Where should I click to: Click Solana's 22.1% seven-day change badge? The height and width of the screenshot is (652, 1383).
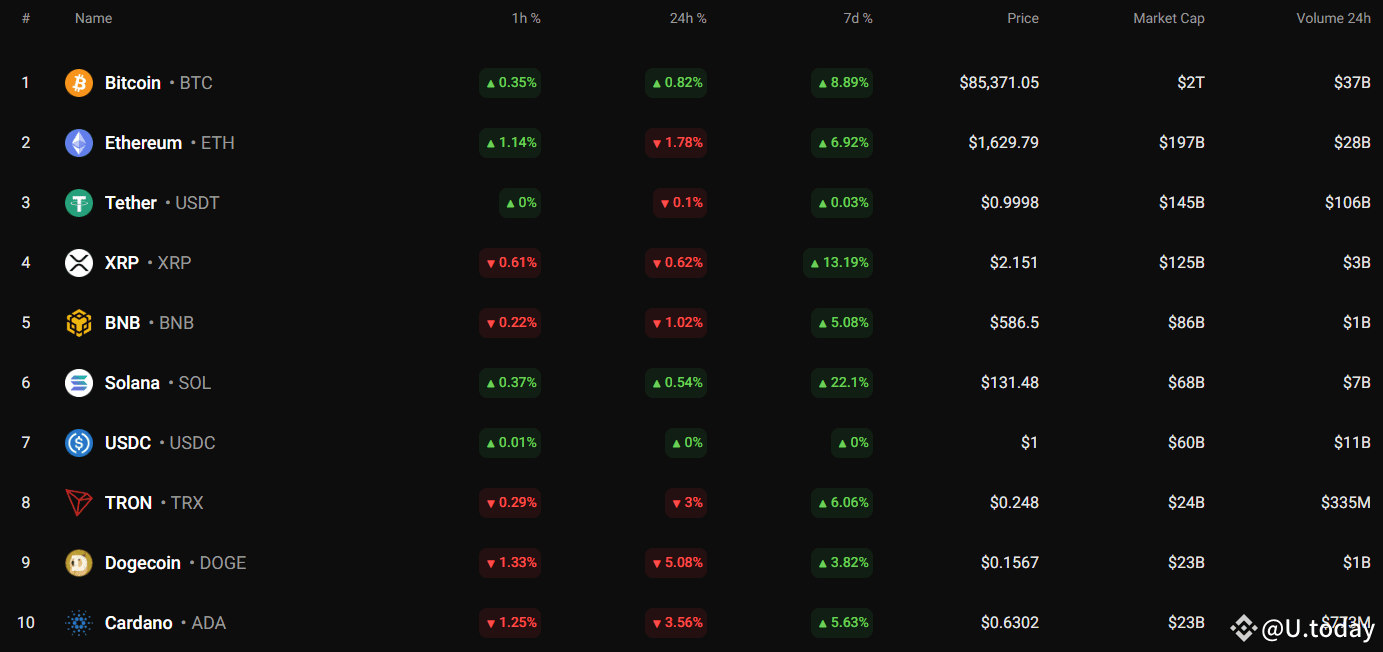[842, 383]
